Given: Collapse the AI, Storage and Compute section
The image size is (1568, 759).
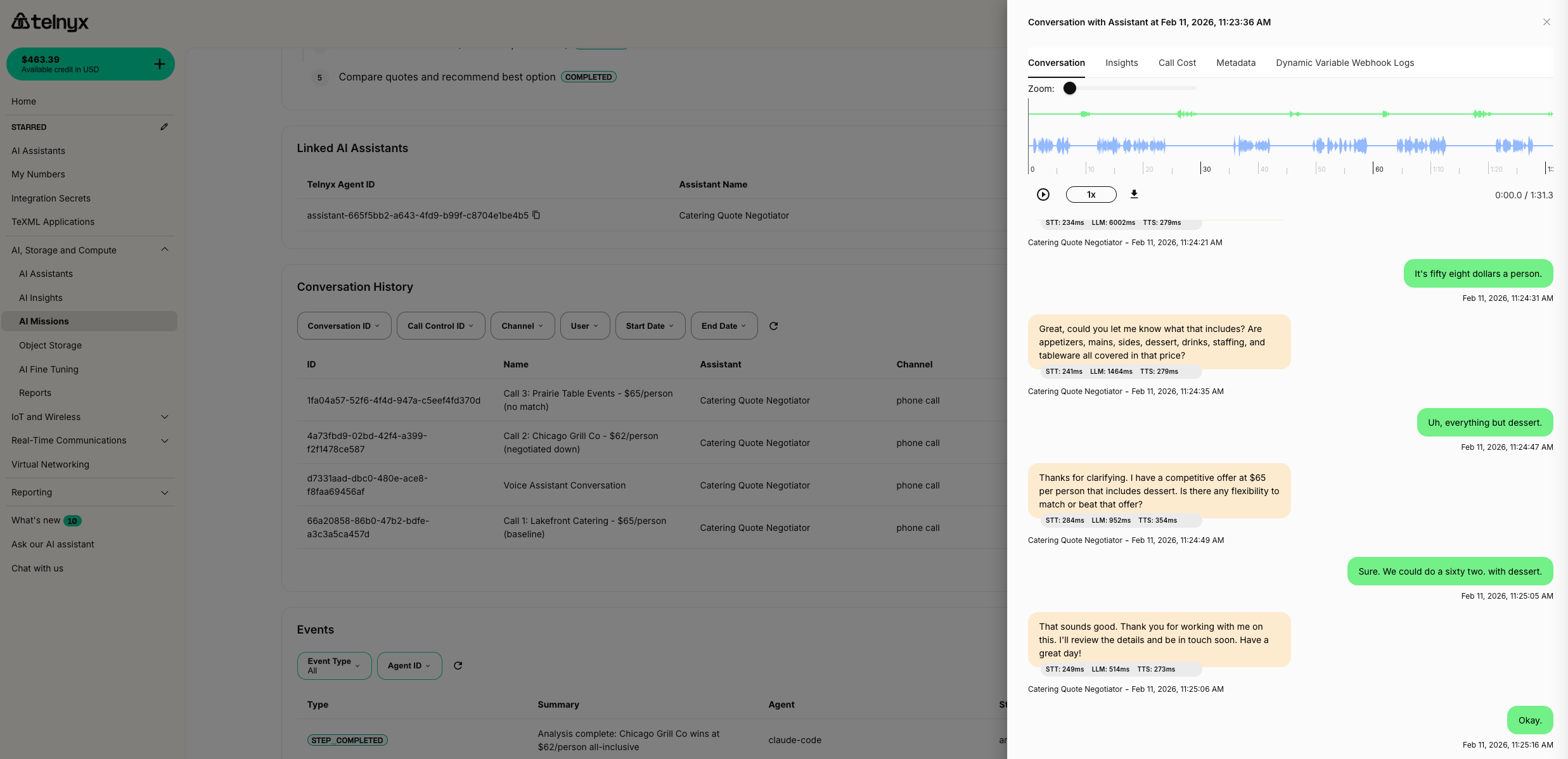Looking at the screenshot, I should (x=165, y=250).
